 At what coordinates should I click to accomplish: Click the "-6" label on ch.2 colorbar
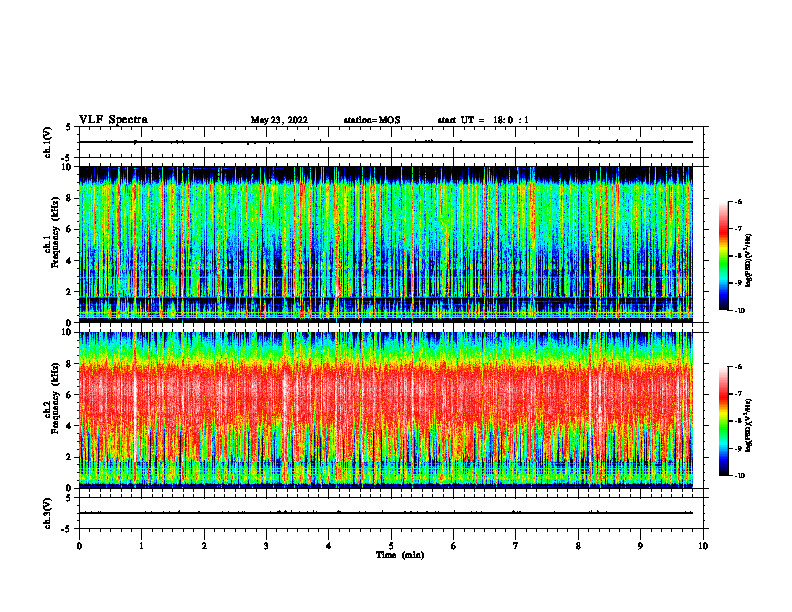(738, 367)
